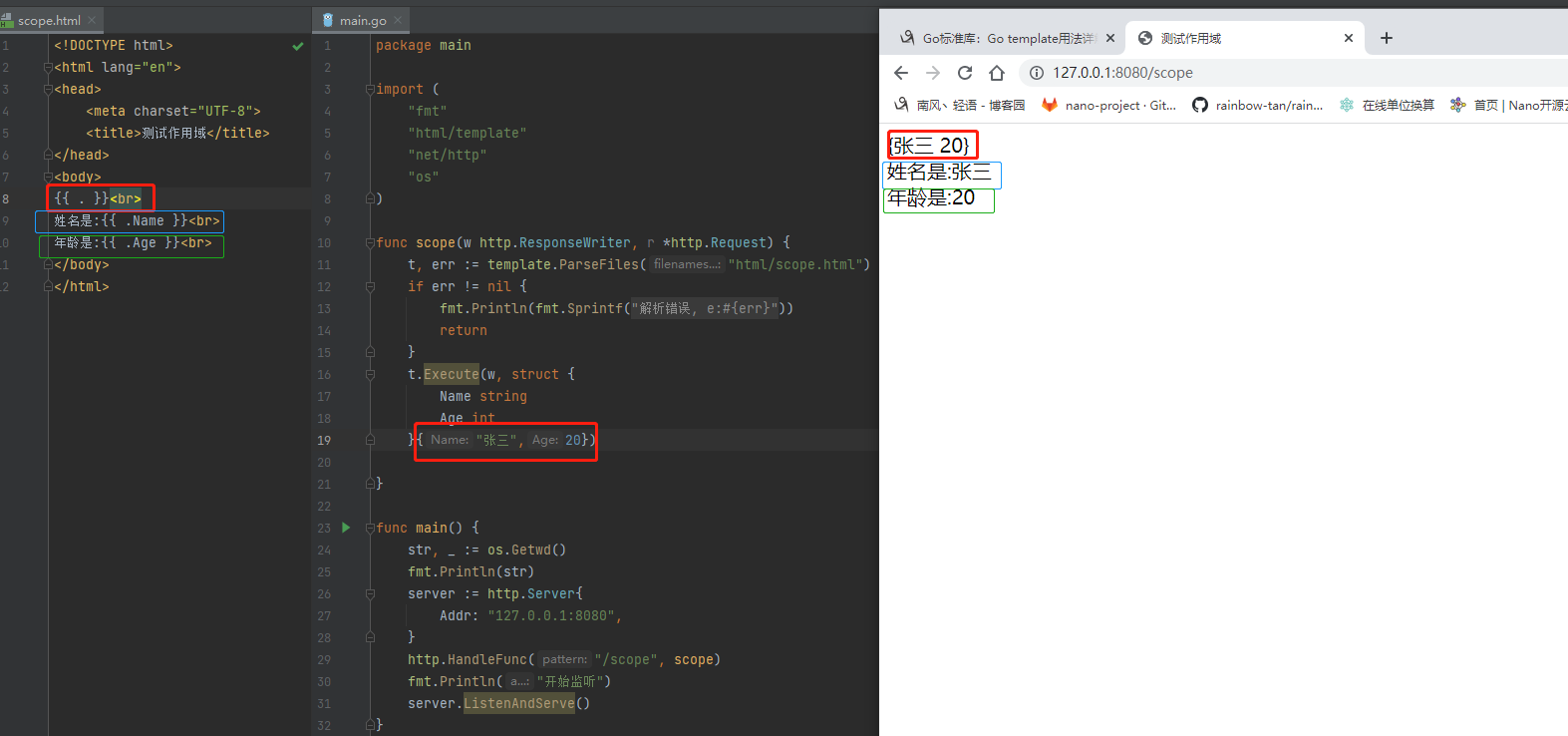Click the GitHub octocat bookmark icon
Screen dimensions: 1568x736
pos(1200,105)
